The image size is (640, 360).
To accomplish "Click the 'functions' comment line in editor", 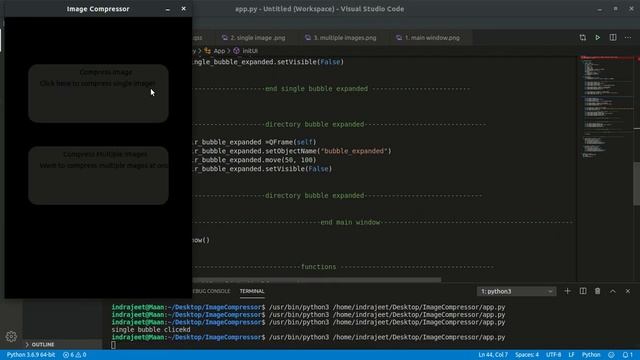I will click(343, 267).
